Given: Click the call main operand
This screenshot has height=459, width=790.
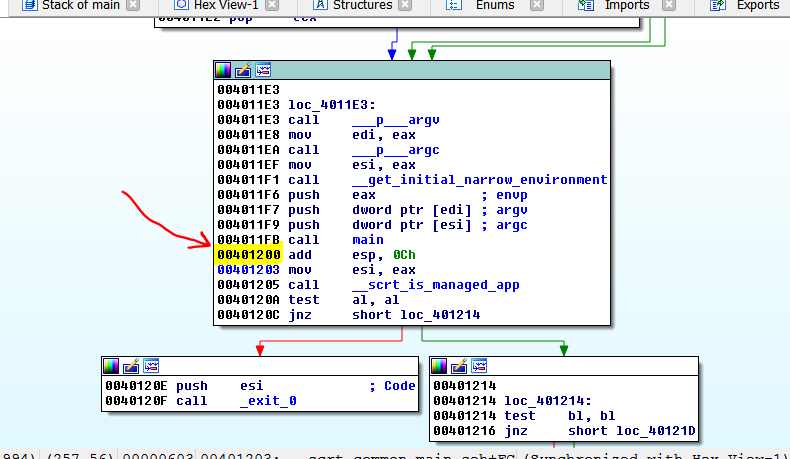Looking at the screenshot, I should click(x=367, y=240).
